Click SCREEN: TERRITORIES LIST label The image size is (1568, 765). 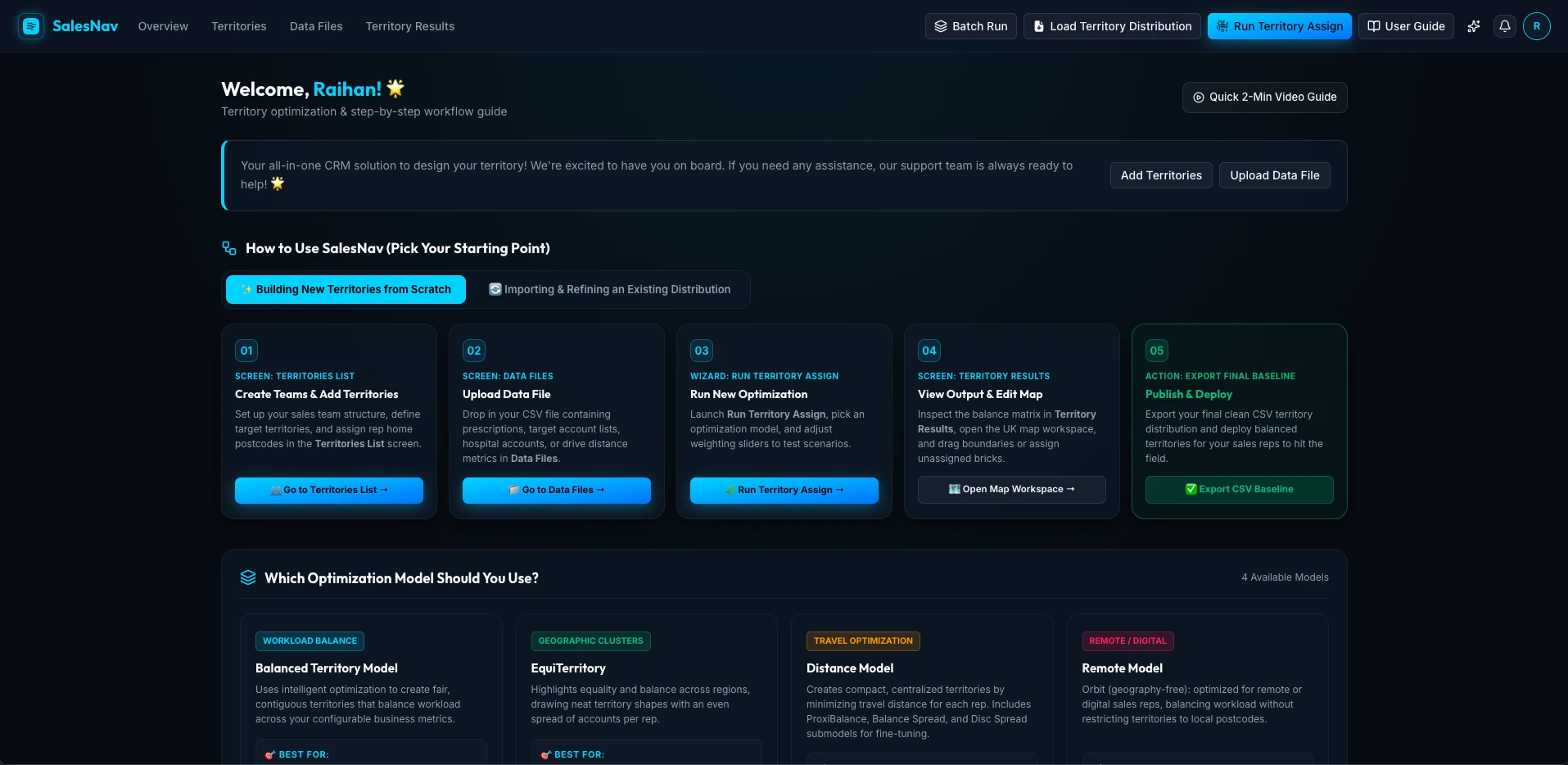(295, 376)
